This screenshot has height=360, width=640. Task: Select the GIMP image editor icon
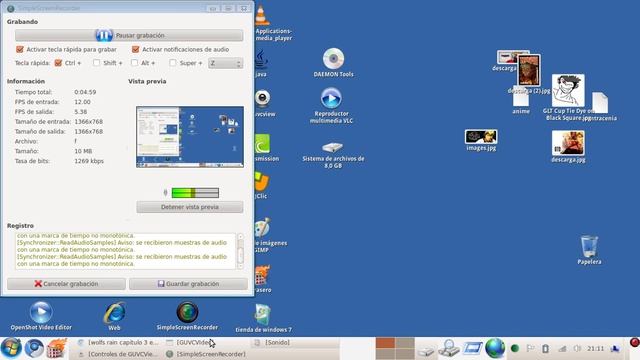pyautogui.click(x=262, y=227)
